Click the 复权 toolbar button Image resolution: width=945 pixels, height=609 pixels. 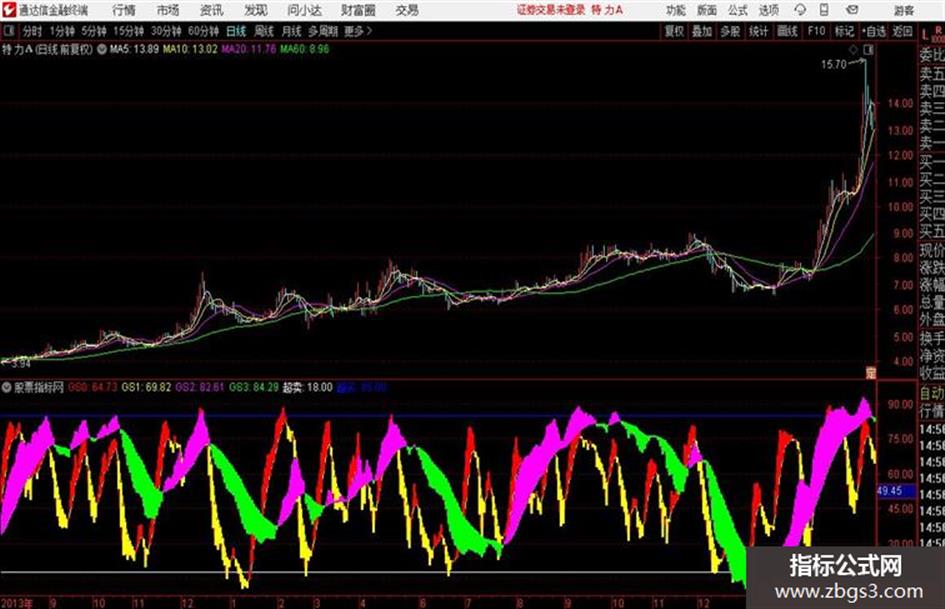tap(674, 31)
